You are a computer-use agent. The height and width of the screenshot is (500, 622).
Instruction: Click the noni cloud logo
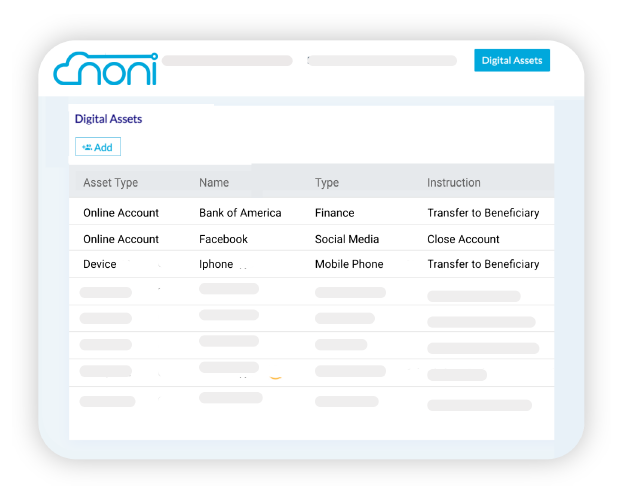pyautogui.click(x=106, y=69)
